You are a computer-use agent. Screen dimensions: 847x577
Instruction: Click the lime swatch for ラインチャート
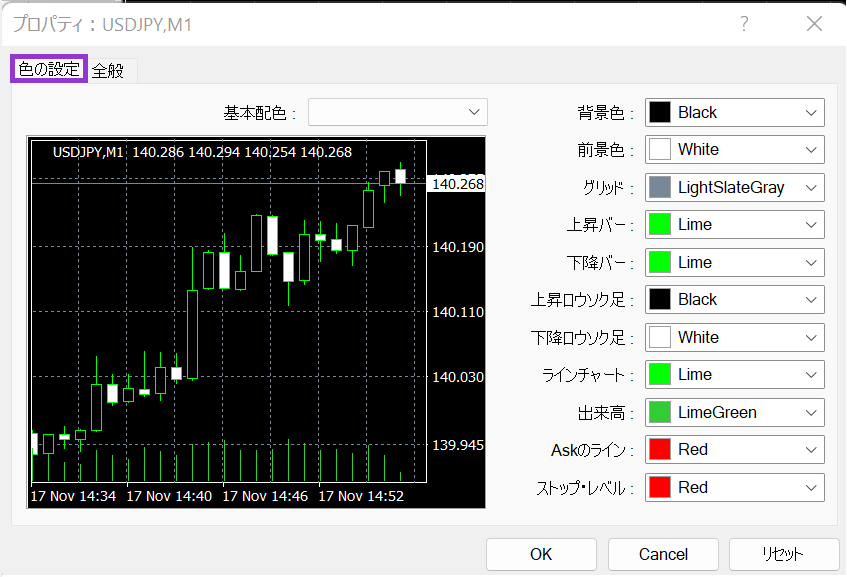[660, 374]
